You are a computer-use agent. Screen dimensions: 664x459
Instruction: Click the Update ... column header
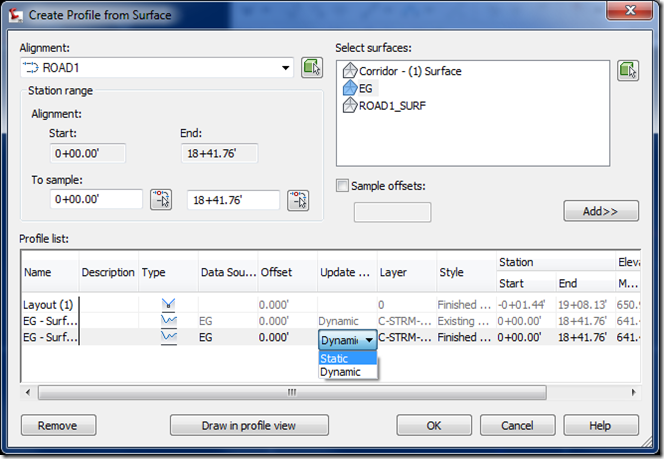(x=347, y=272)
